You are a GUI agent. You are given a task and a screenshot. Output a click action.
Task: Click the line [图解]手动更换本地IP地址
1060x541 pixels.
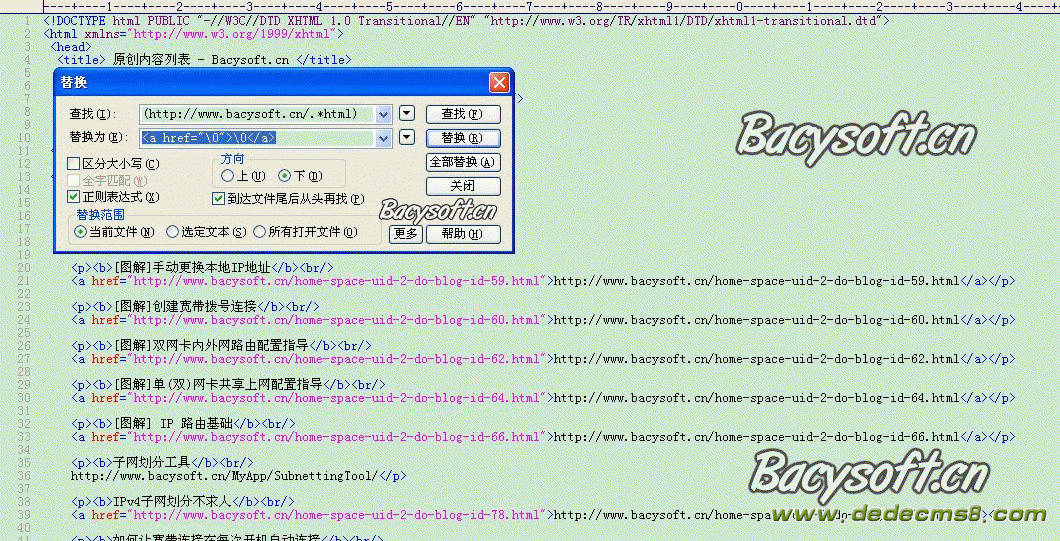click(202, 268)
